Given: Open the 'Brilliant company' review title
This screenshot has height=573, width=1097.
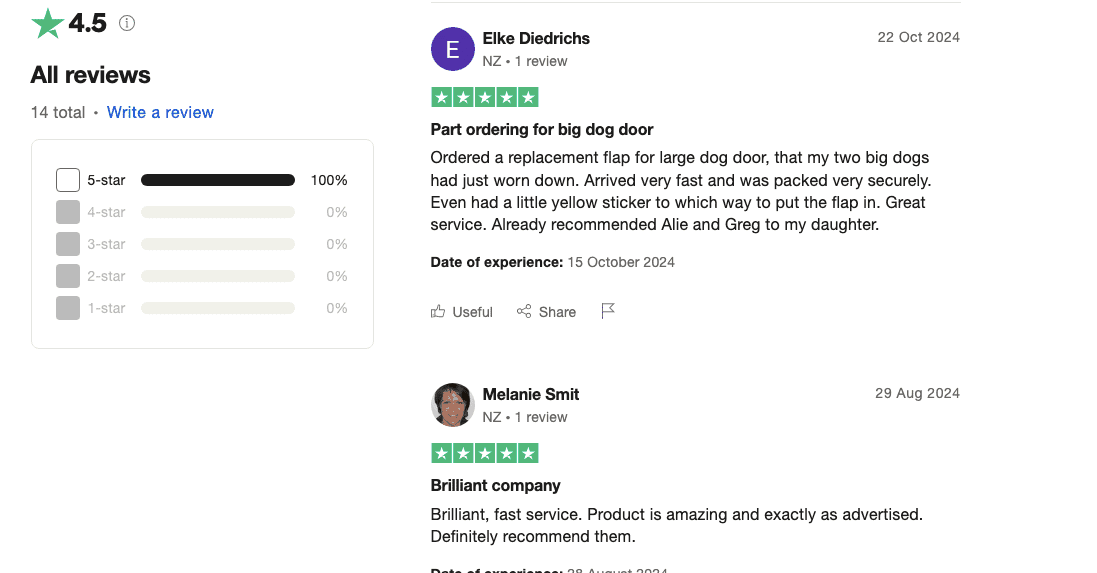Looking at the screenshot, I should 495,485.
